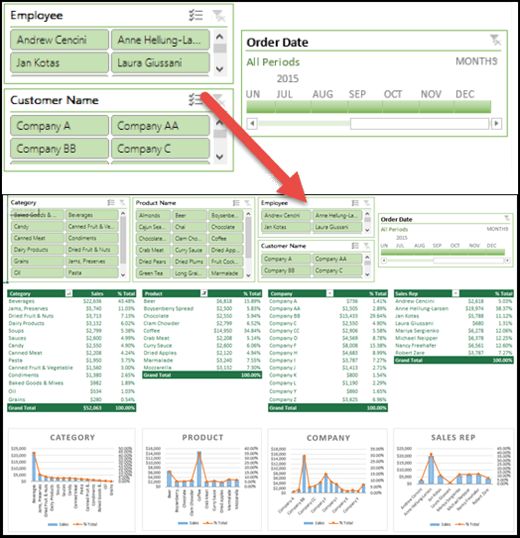
Task: Open Category pivot table filter dropdown
Action: pyautogui.click(x=69, y=293)
